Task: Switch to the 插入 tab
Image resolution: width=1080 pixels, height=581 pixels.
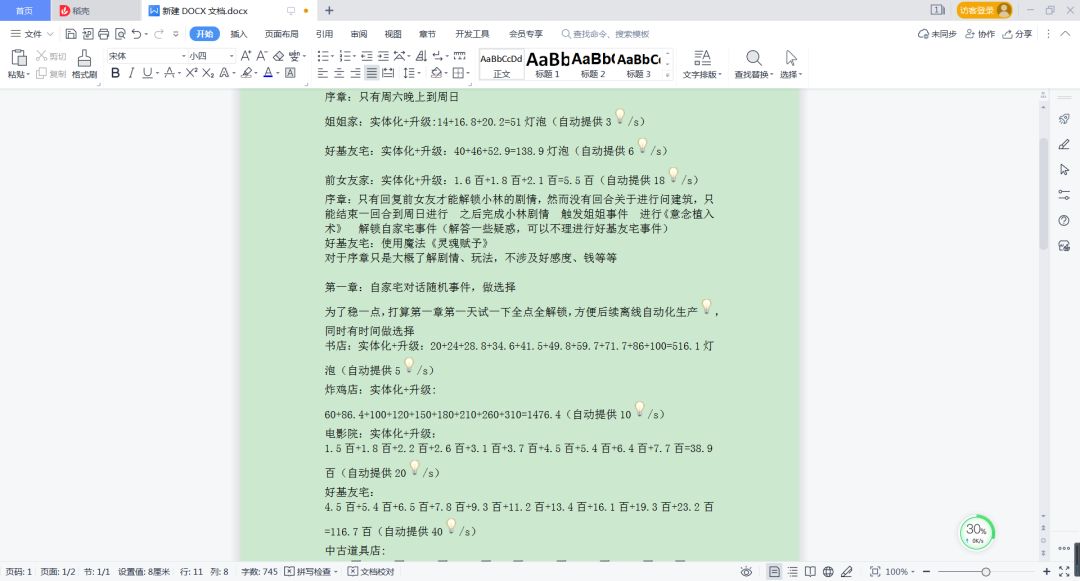Action: [x=238, y=34]
